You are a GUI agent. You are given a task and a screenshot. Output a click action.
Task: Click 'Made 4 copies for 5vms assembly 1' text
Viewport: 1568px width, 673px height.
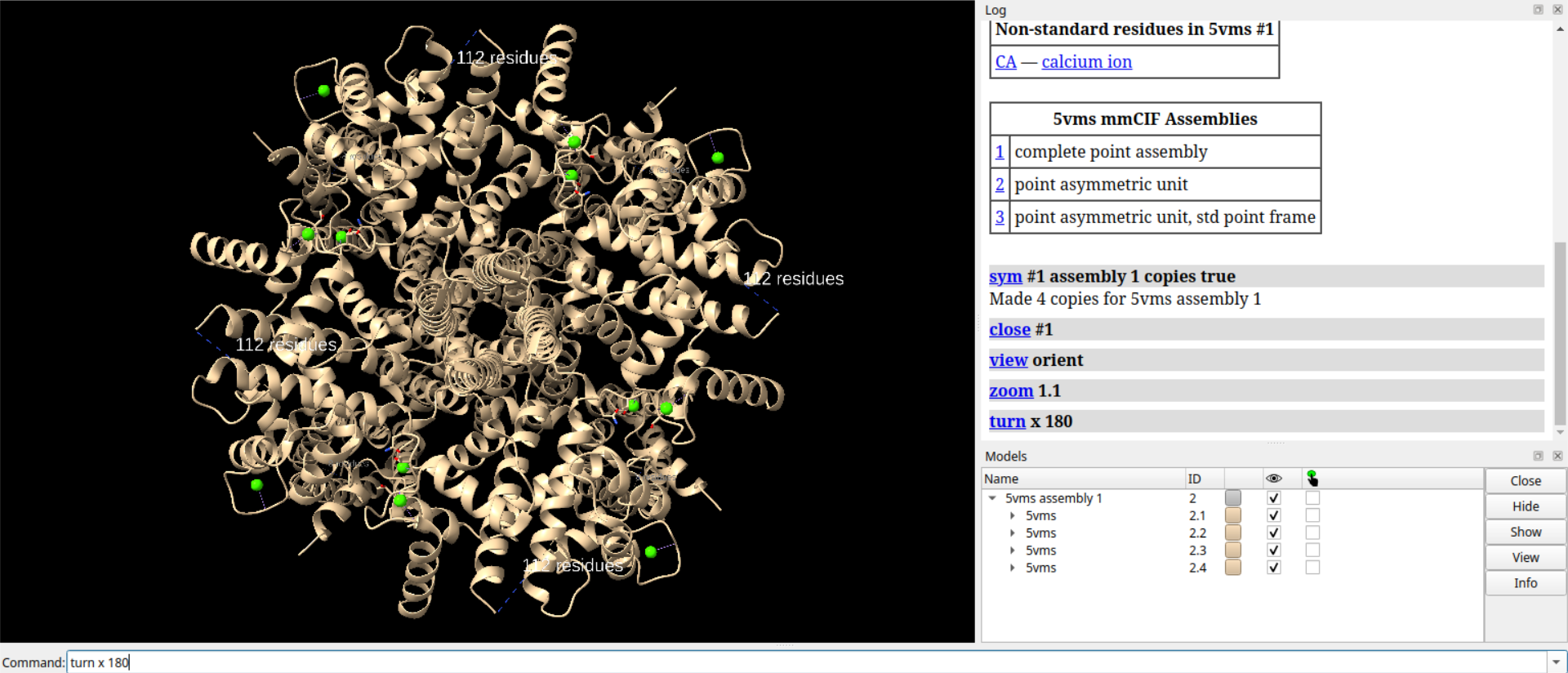(x=1125, y=299)
